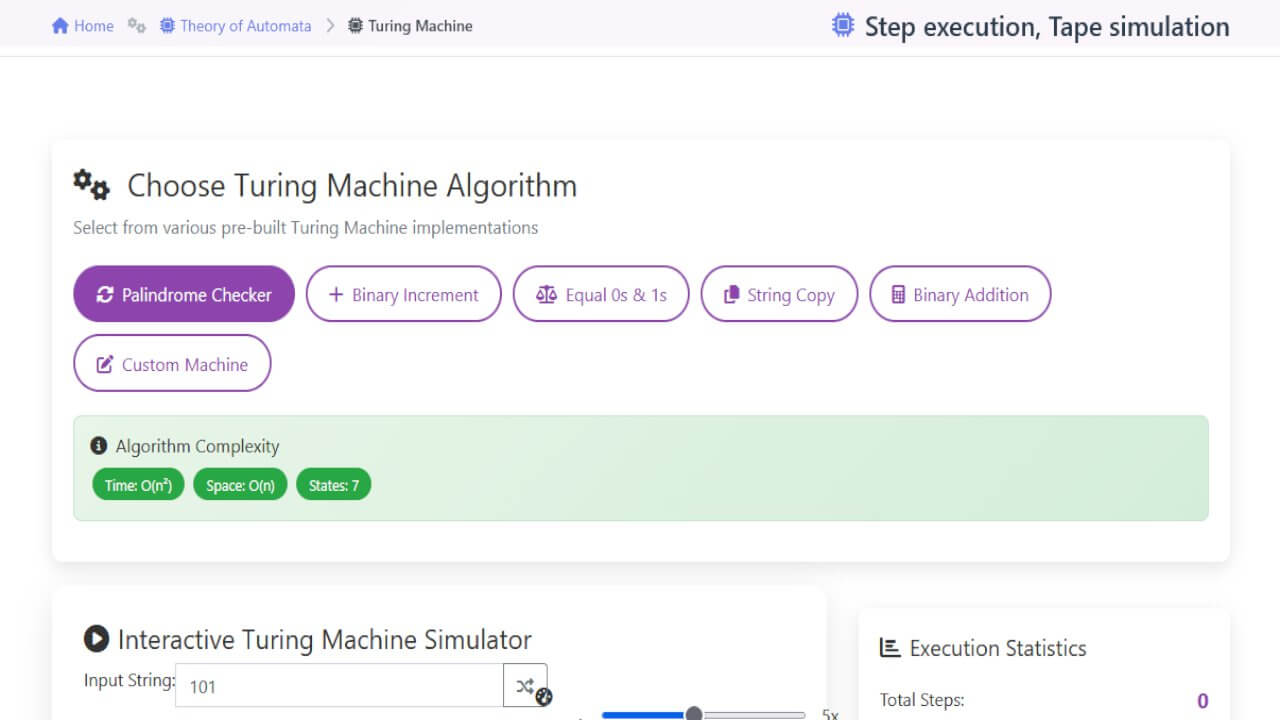
Task: Click the info icon in Algorithm Complexity banner
Action: (x=99, y=445)
